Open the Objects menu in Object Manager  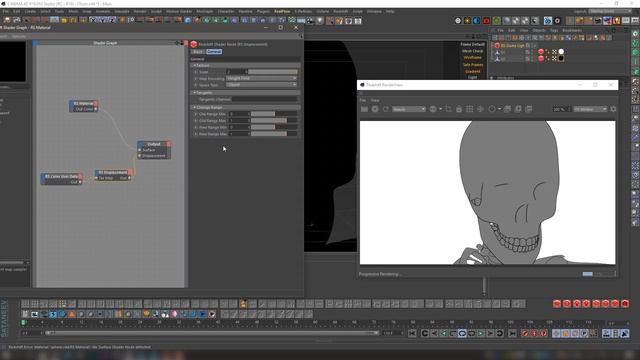pyautogui.click(x=539, y=31)
